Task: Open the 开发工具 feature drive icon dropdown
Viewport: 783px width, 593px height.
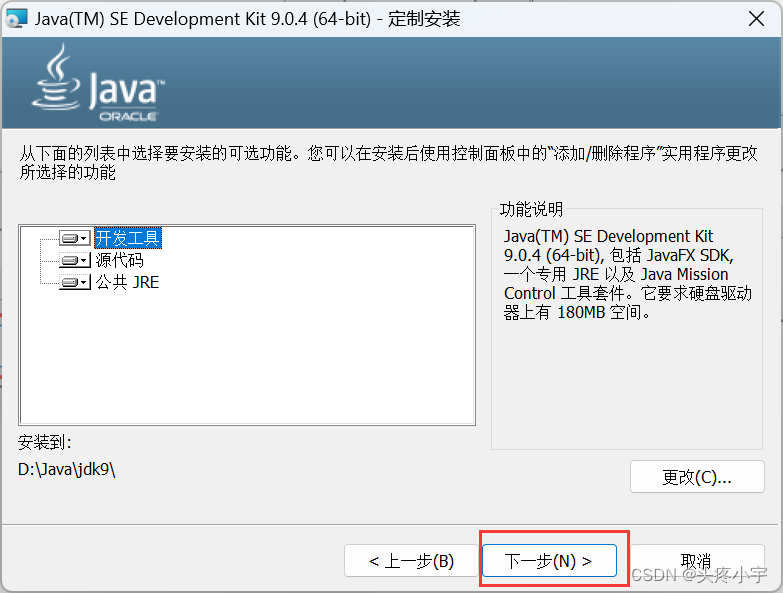Action: (75, 238)
